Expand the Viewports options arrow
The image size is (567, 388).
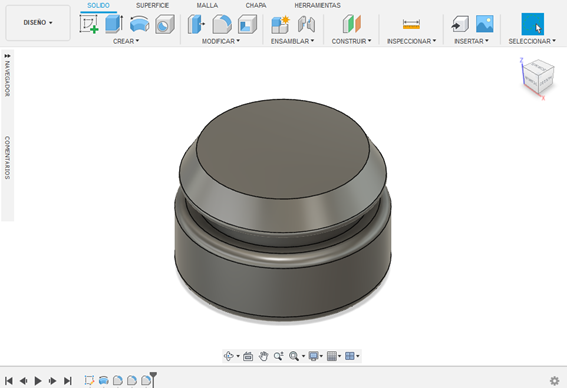point(358,356)
